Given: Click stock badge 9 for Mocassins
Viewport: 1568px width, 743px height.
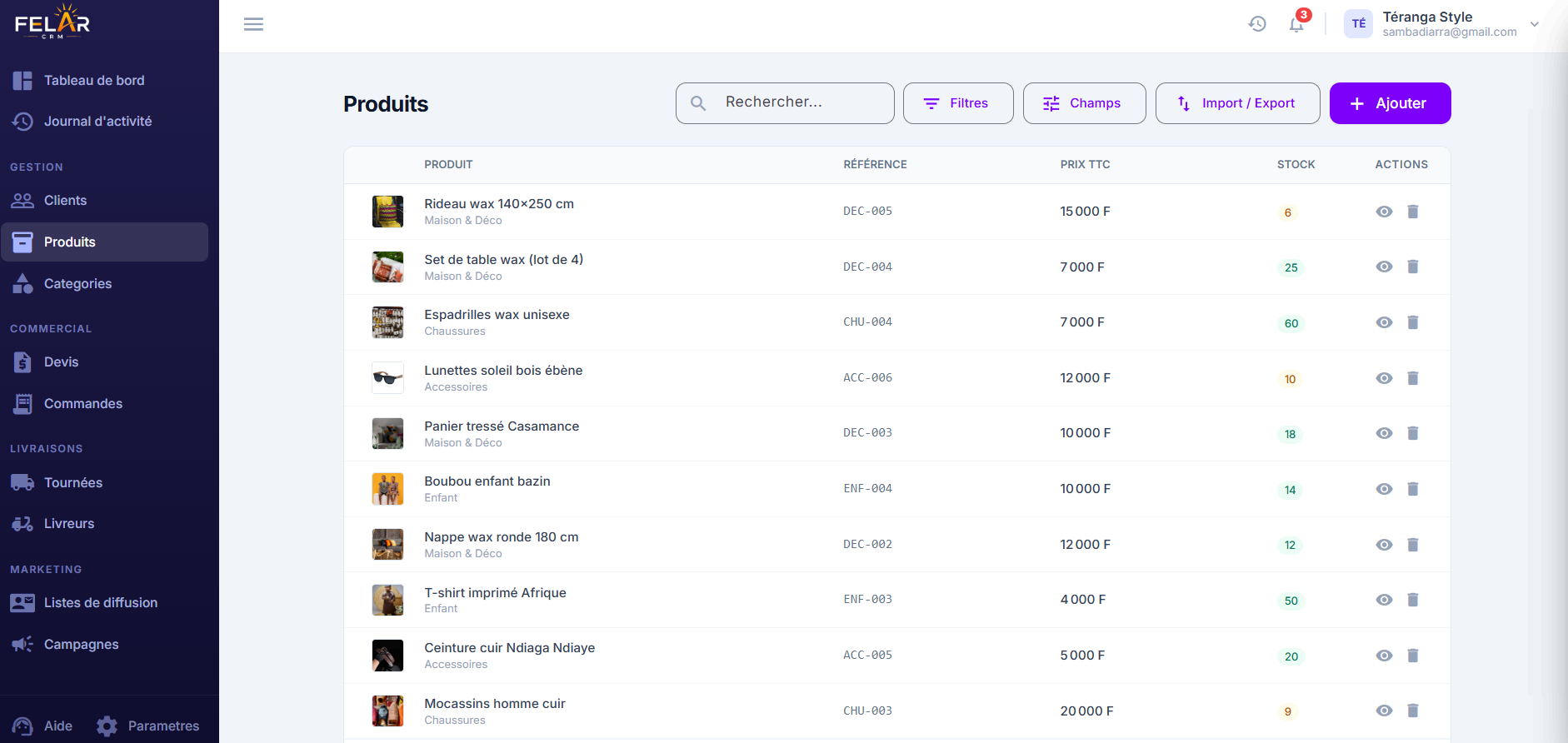Looking at the screenshot, I should (x=1288, y=711).
